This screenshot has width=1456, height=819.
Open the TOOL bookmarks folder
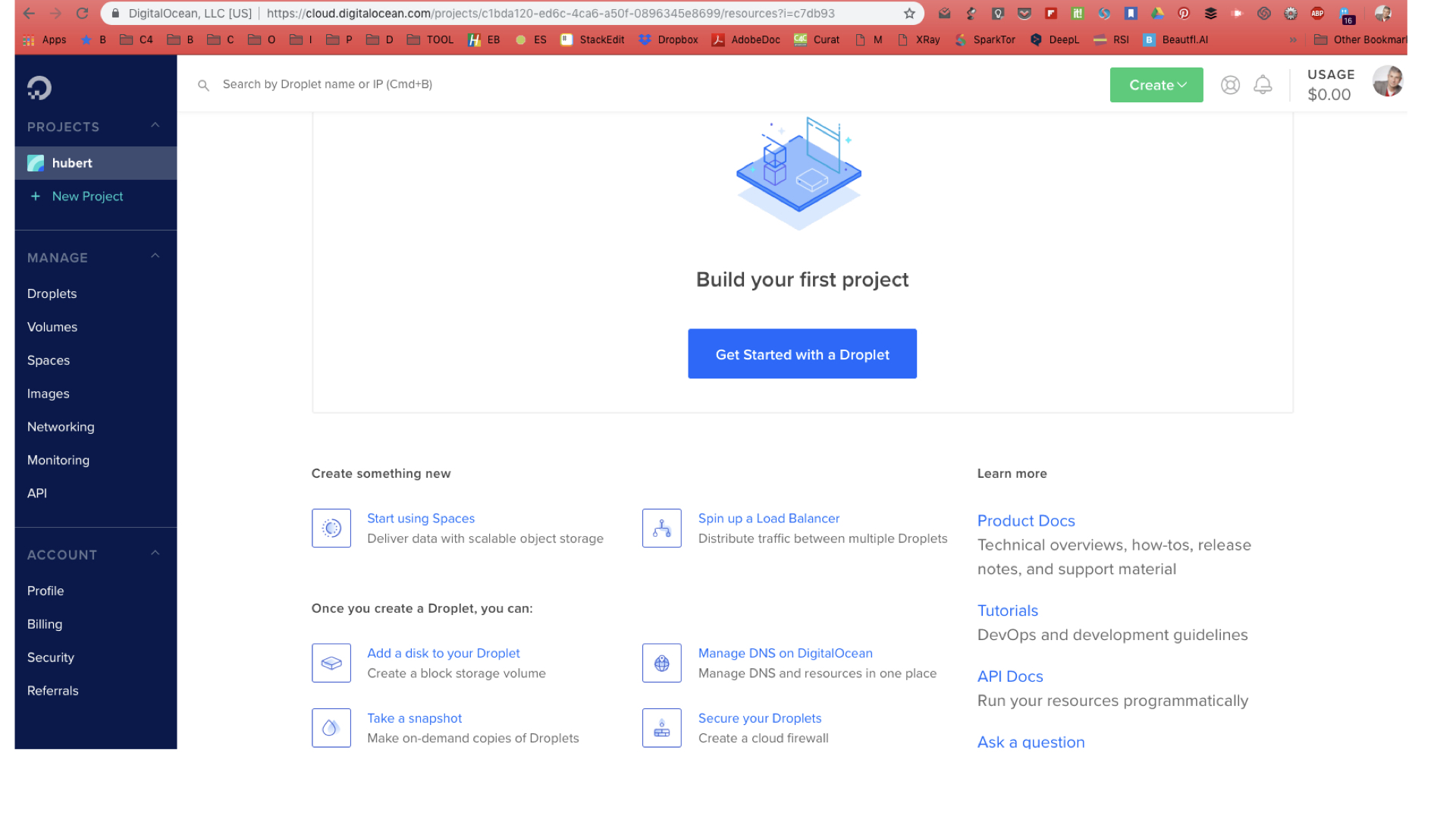pyautogui.click(x=430, y=39)
